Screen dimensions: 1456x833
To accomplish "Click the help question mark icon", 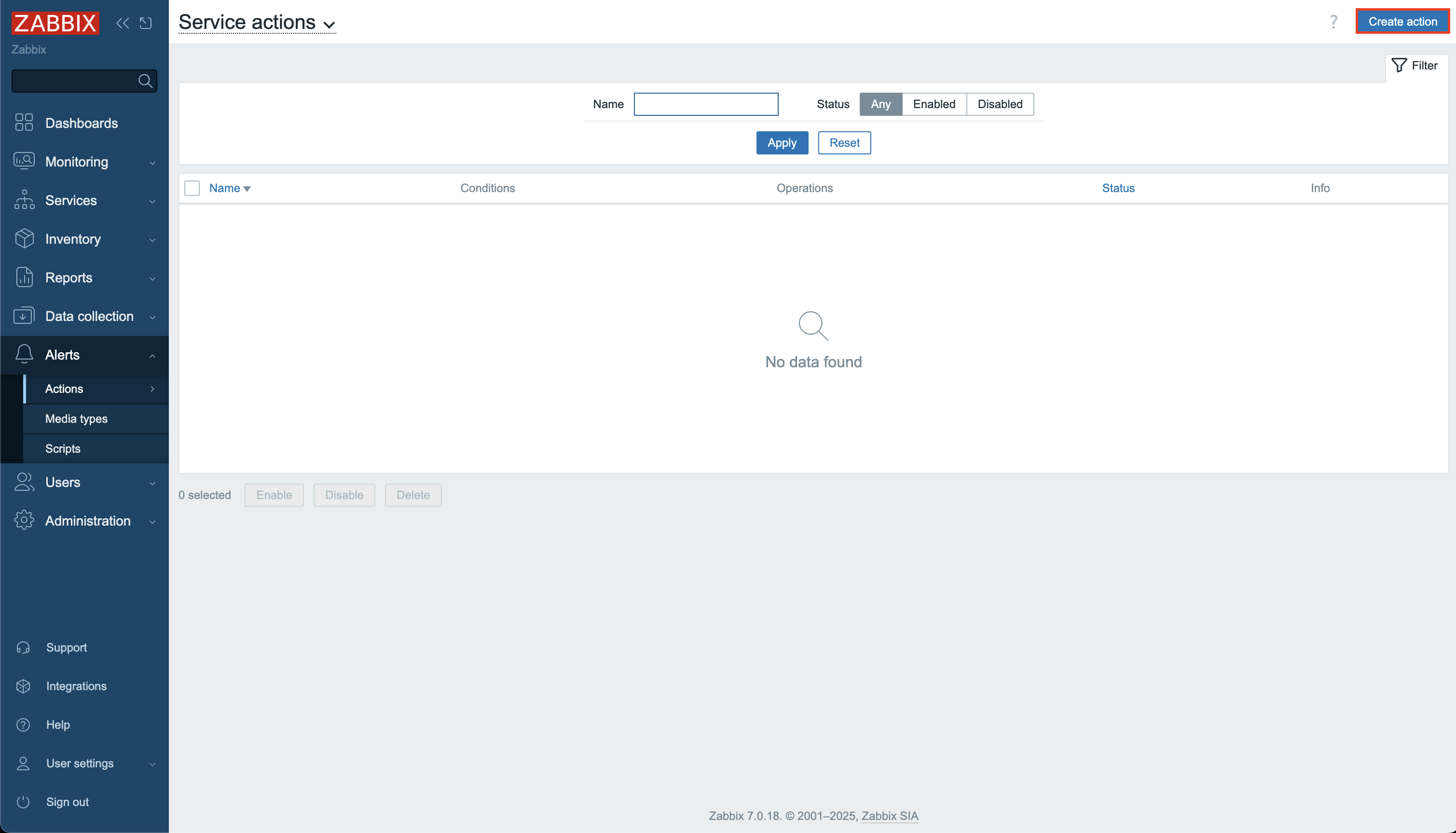I will [1333, 22].
